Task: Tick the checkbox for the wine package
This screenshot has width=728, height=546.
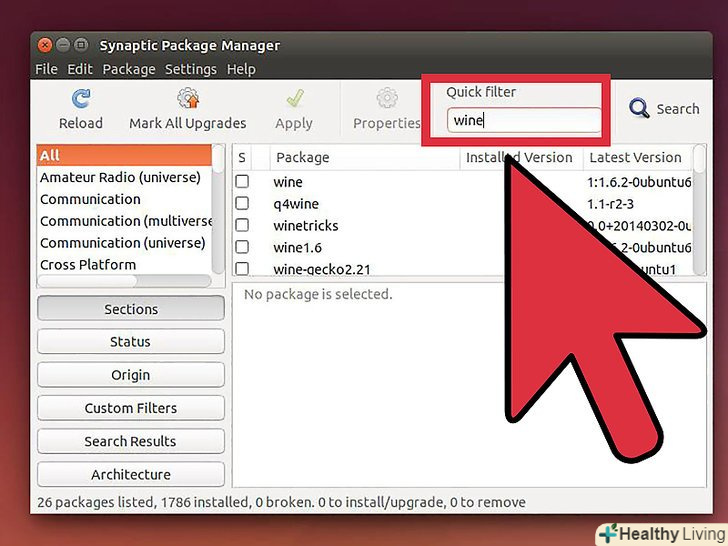Action: click(x=242, y=181)
